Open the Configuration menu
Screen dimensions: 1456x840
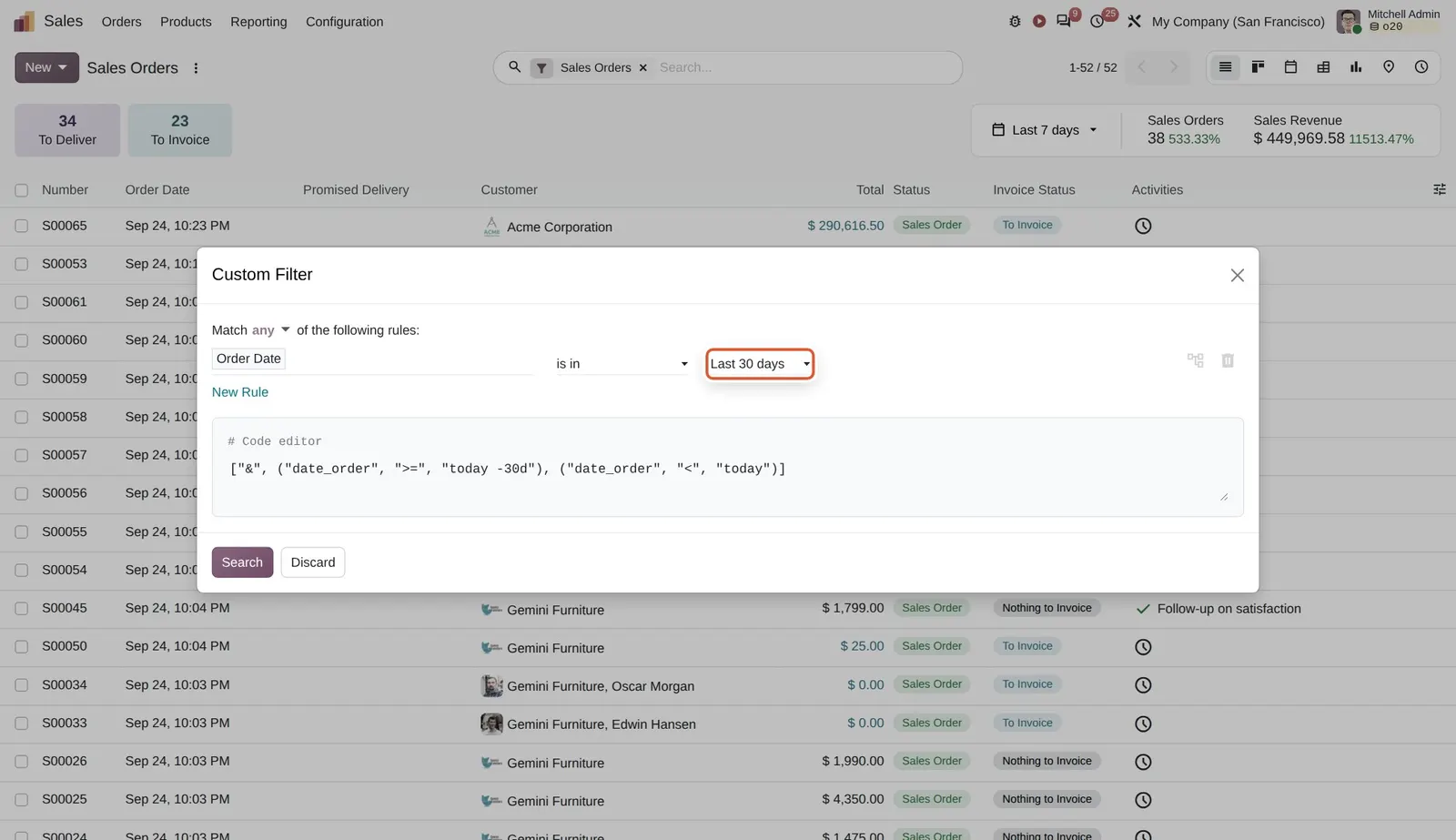[x=344, y=21]
